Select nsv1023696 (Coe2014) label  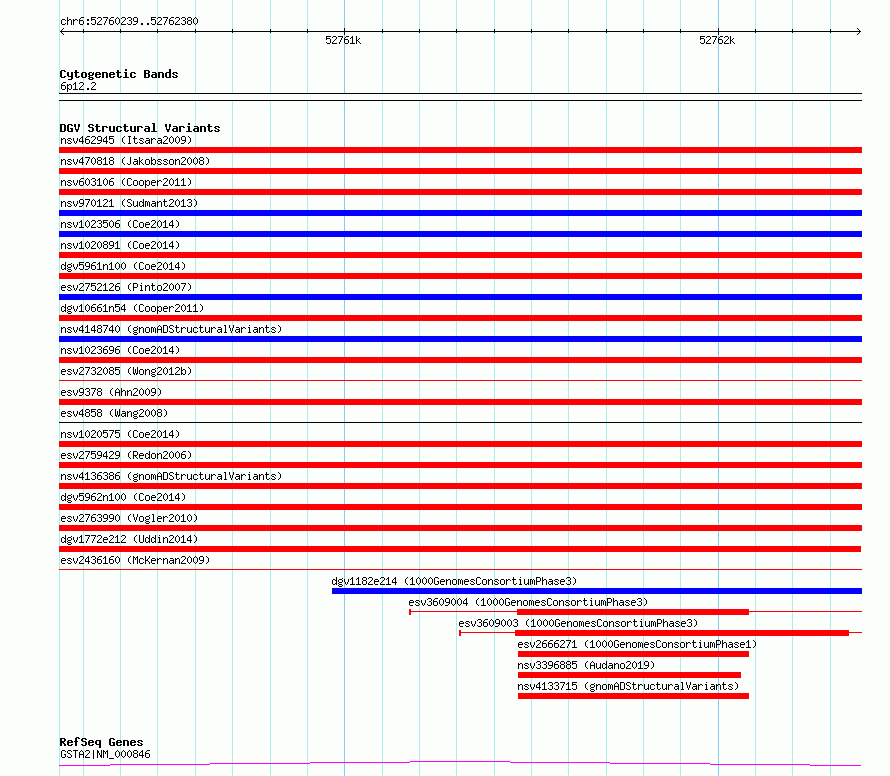coord(120,350)
